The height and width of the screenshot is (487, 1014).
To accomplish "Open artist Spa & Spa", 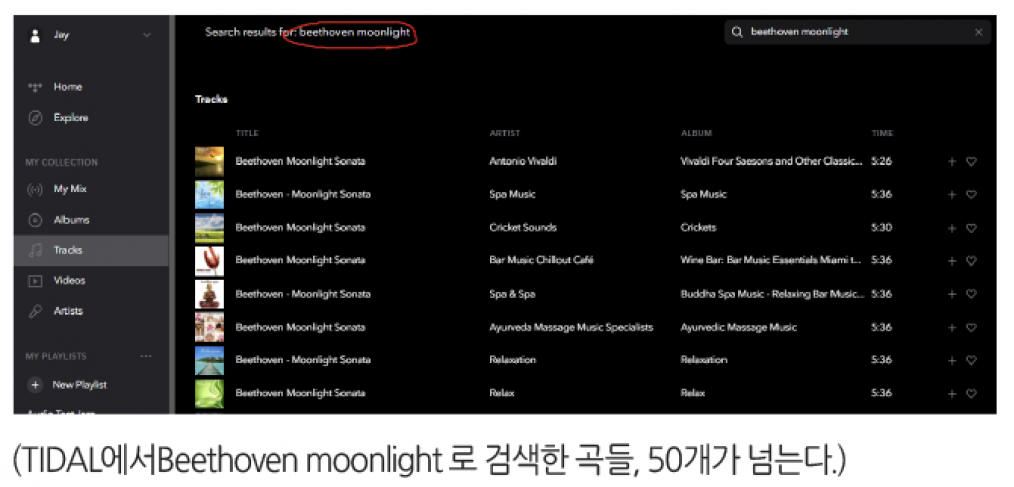I will point(512,294).
